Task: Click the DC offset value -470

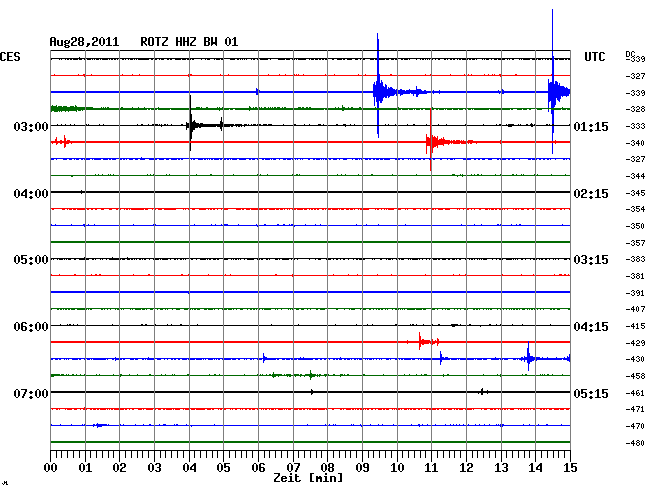Action: [x=635, y=426]
